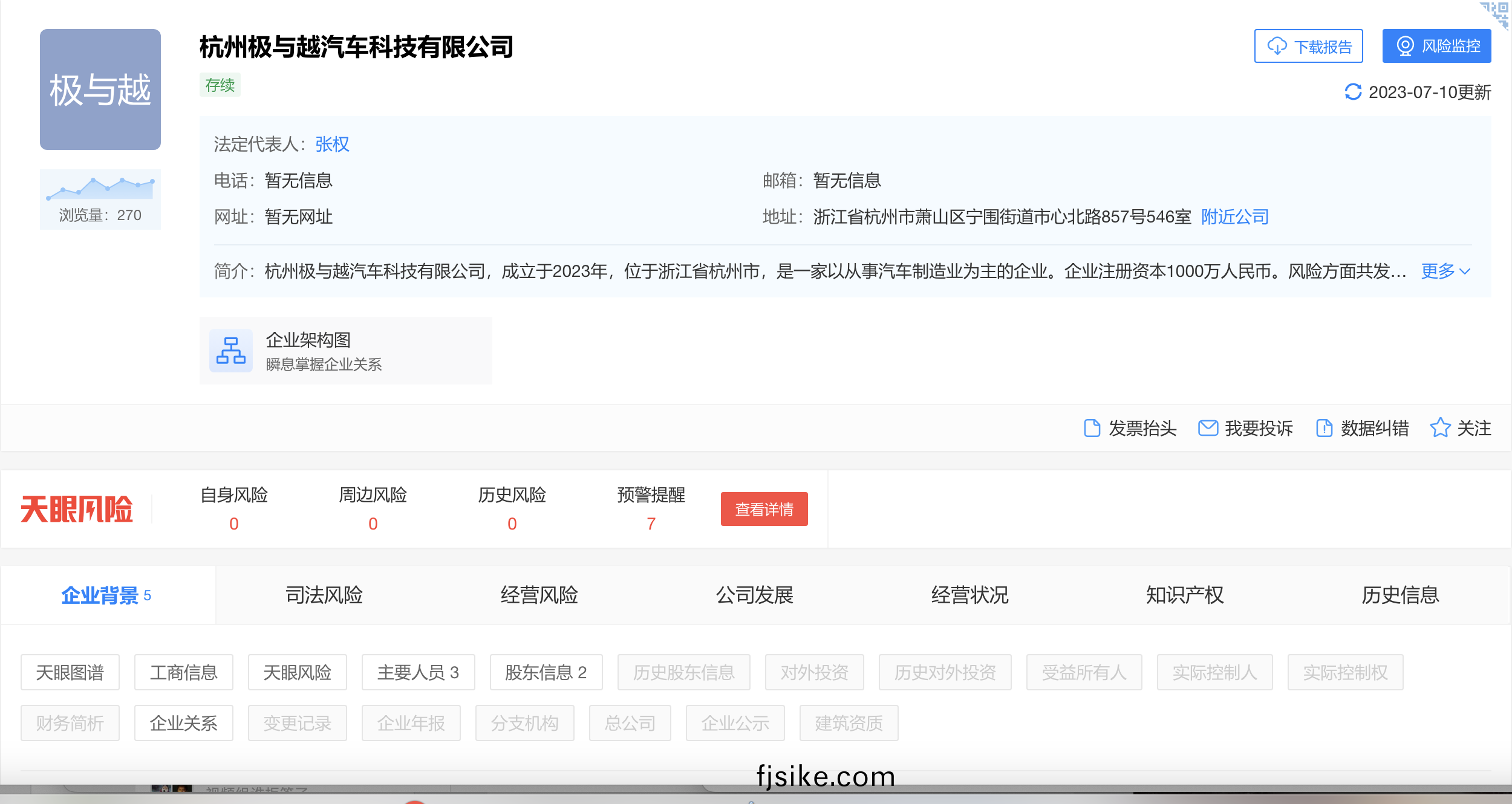1512x804 pixels.
Task: Select the 主要人员 3 tag
Action: coord(418,672)
